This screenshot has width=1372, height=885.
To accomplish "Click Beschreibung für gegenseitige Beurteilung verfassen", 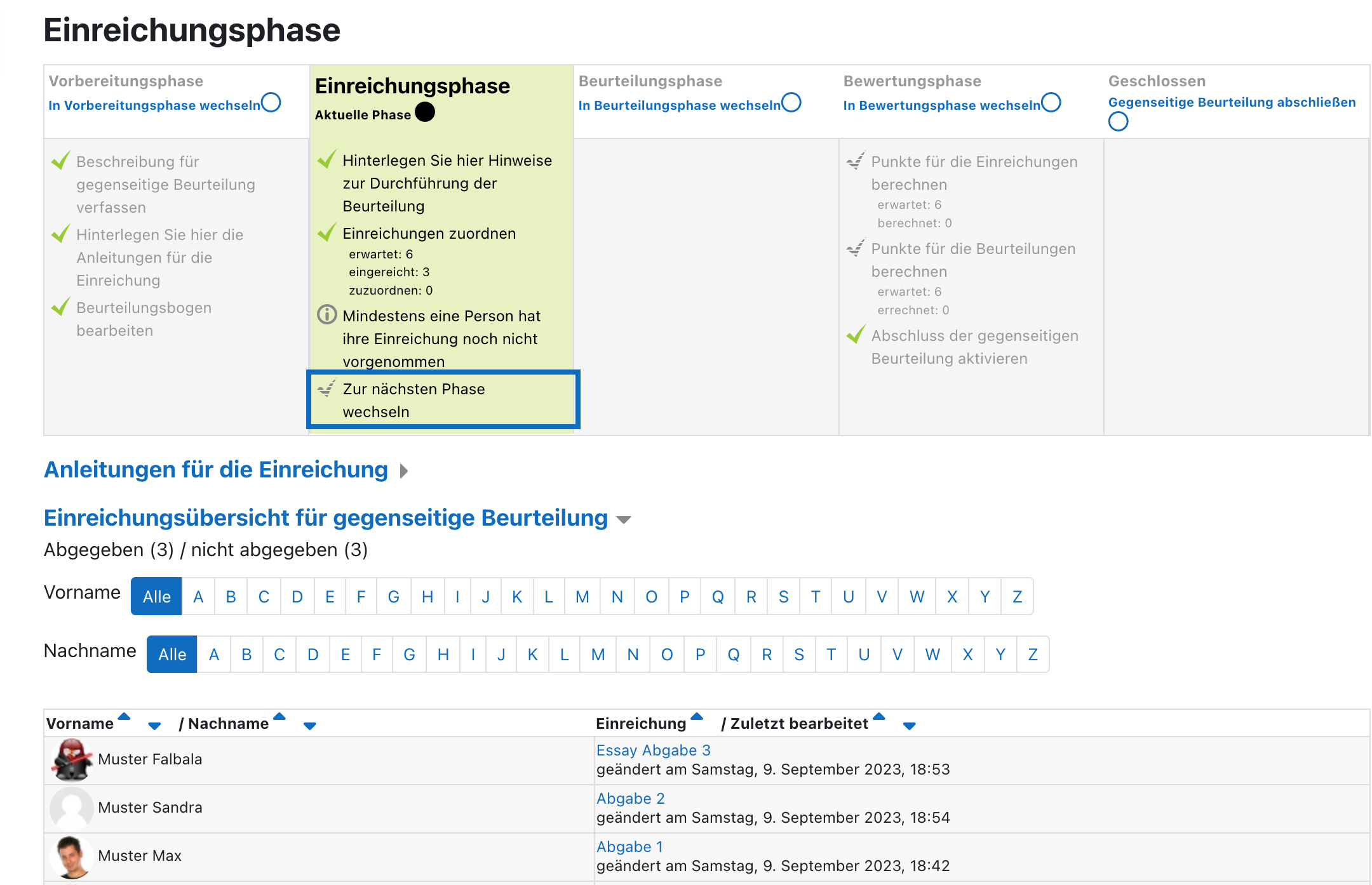I will [x=166, y=184].
